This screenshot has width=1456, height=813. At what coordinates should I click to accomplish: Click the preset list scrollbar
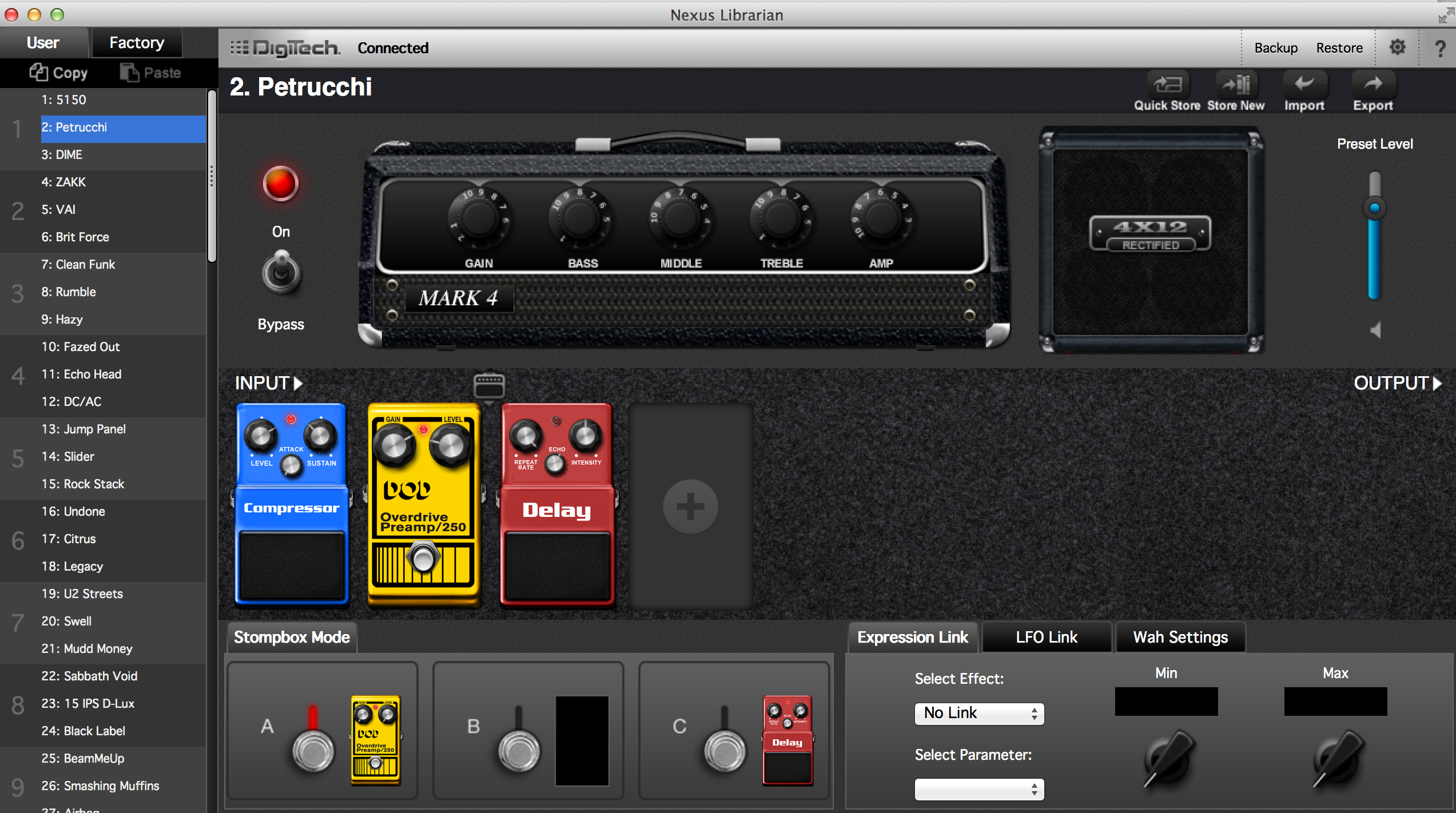[x=212, y=176]
